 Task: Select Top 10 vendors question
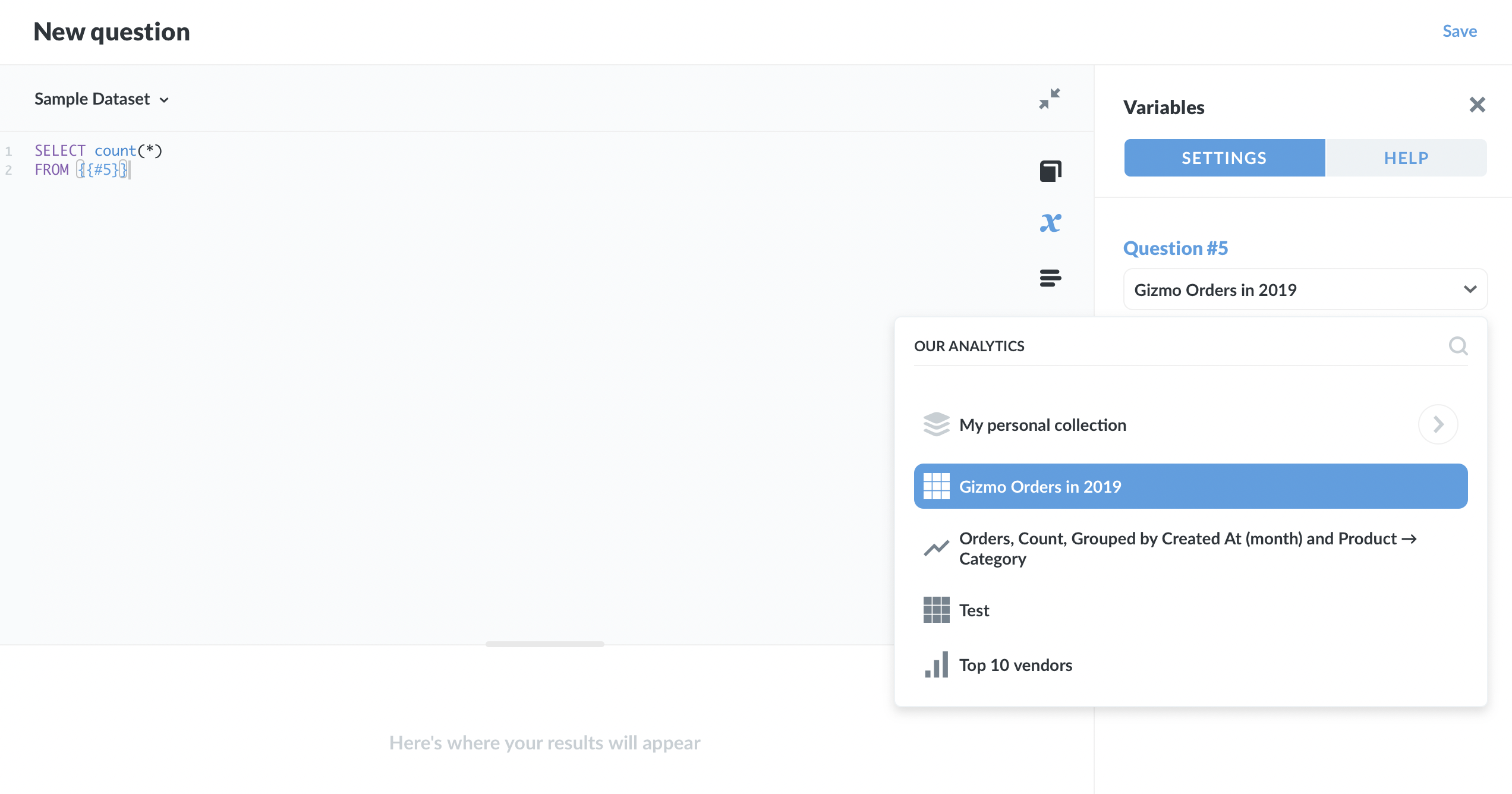[x=1016, y=665]
